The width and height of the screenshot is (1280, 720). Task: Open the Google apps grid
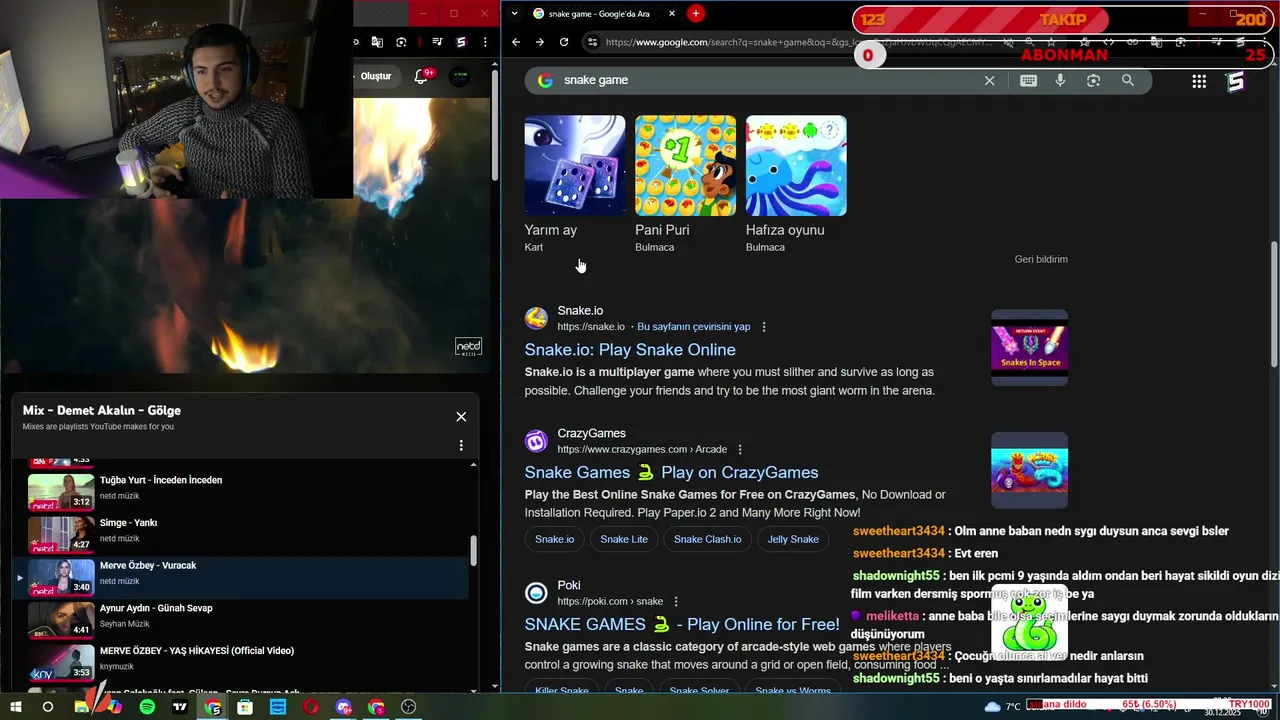1199,81
